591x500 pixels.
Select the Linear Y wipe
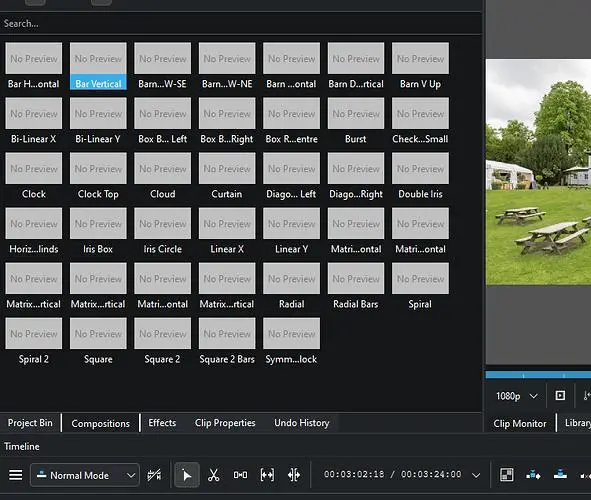291,231
